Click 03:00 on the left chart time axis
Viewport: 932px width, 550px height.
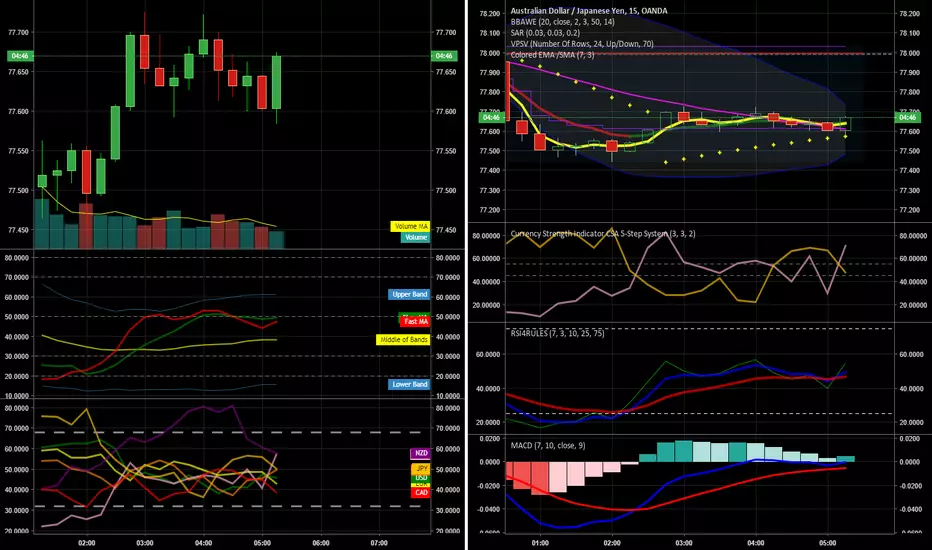click(145, 543)
